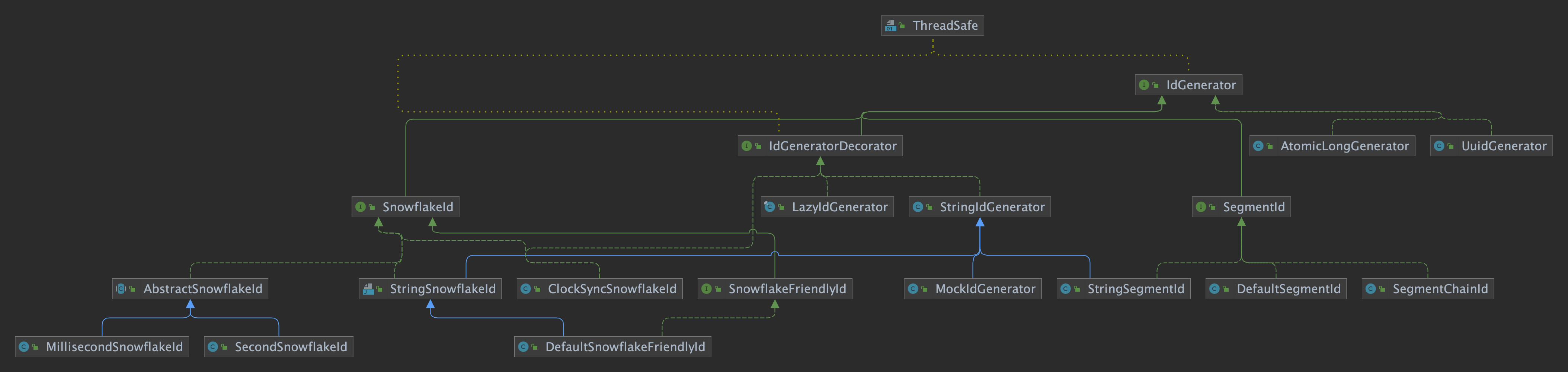This screenshot has height=372, width=1568.
Task: Click the interface icon on IdGeneratorDecorator
Action: (x=746, y=146)
